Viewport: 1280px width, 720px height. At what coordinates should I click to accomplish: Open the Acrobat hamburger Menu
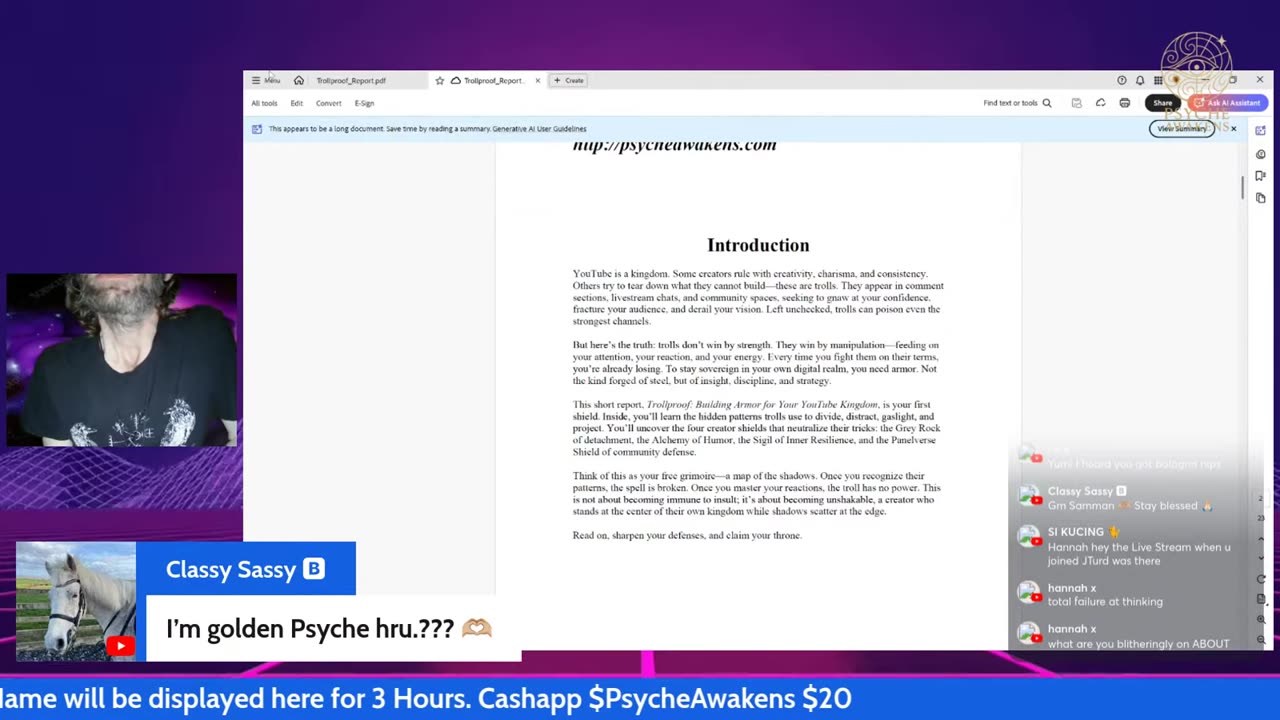(x=265, y=80)
